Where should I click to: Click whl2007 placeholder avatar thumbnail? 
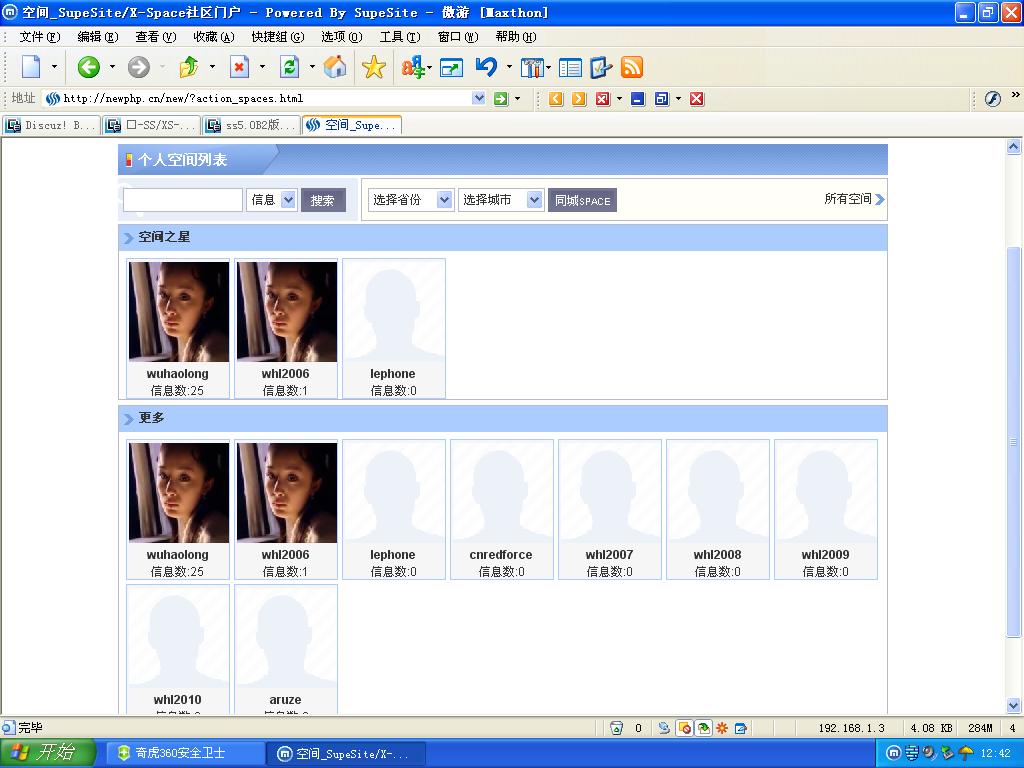click(610, 492)
